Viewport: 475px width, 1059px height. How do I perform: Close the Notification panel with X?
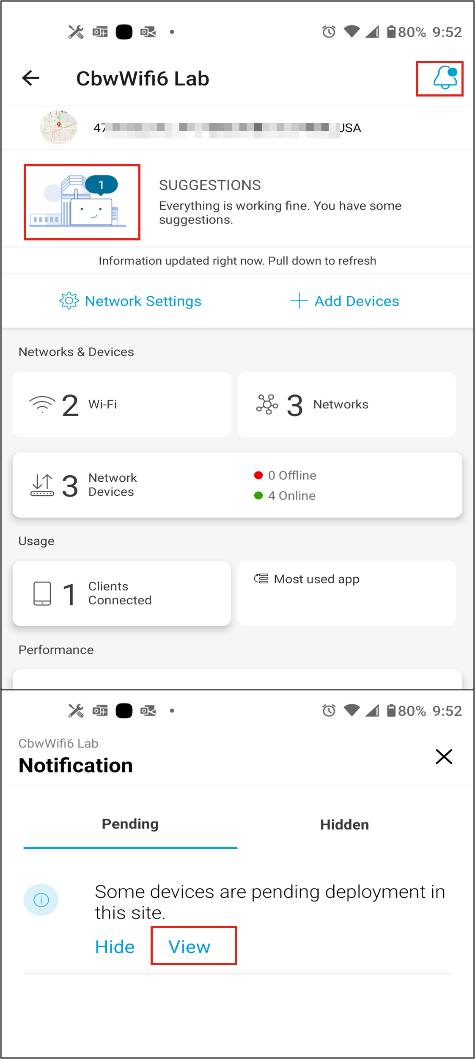[444, 757]
